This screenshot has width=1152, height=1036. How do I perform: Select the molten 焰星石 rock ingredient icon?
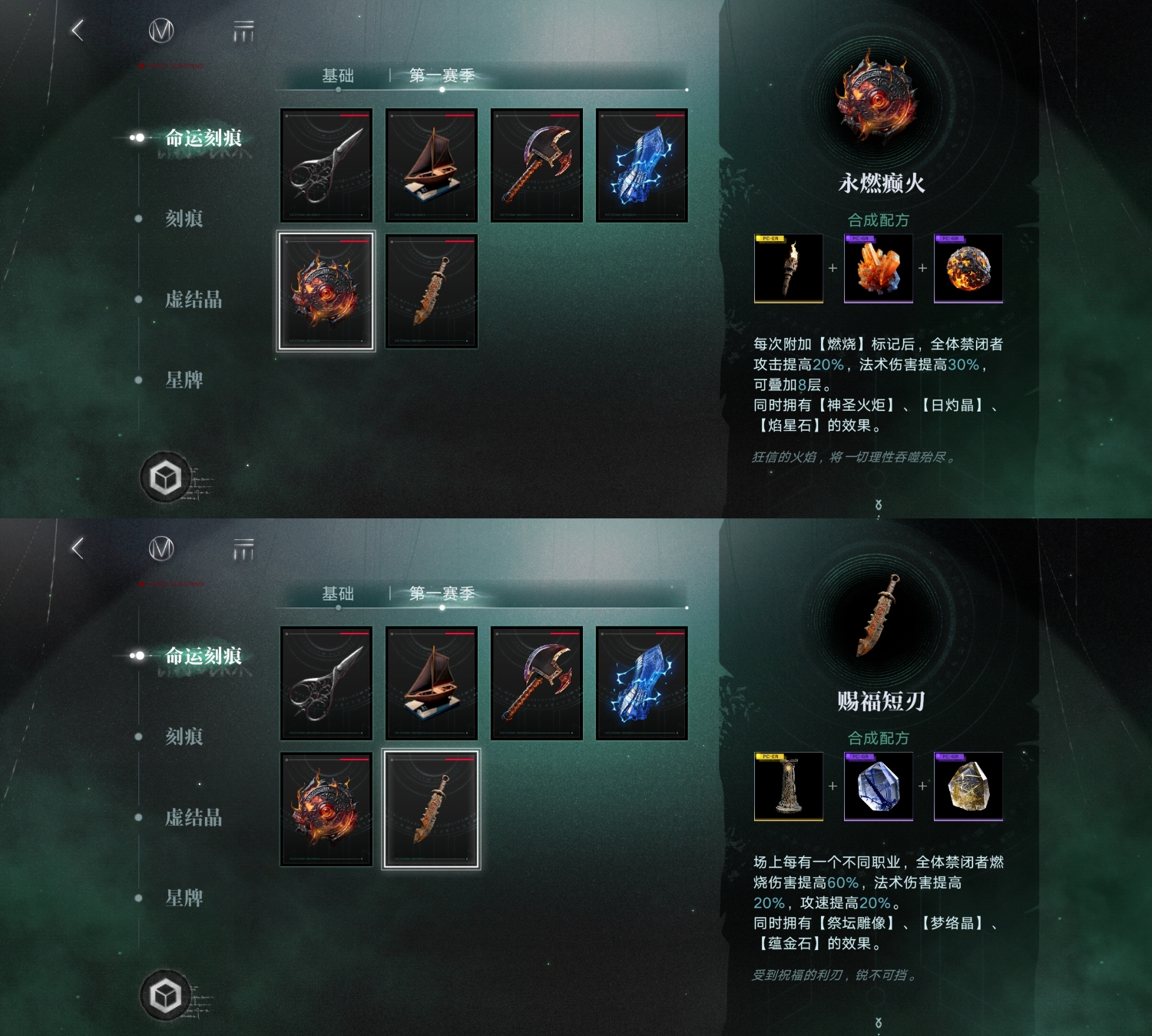tap(968, 268)
